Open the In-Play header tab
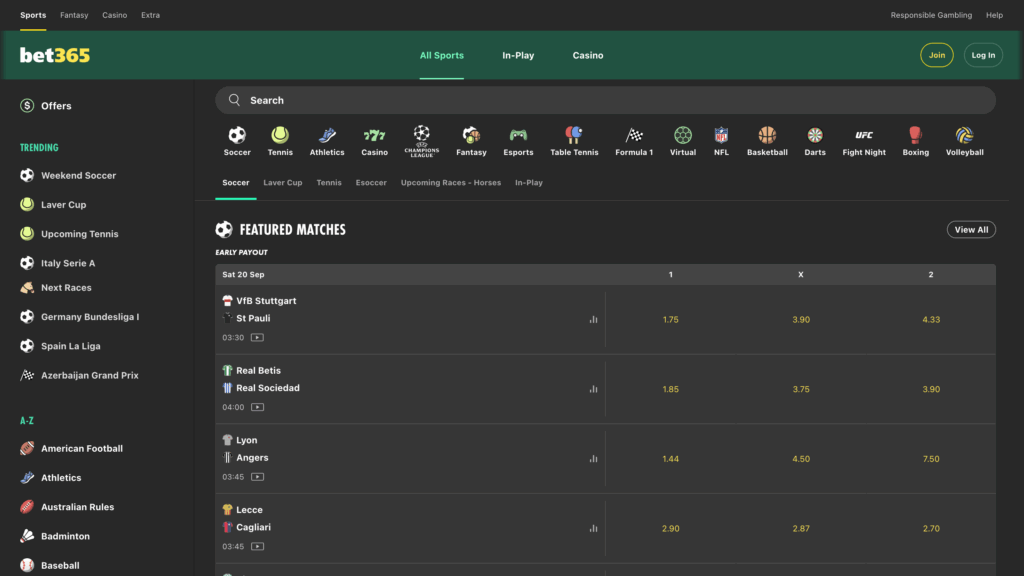The width and height of the screenshot is (1024, 576). point(518,56)
